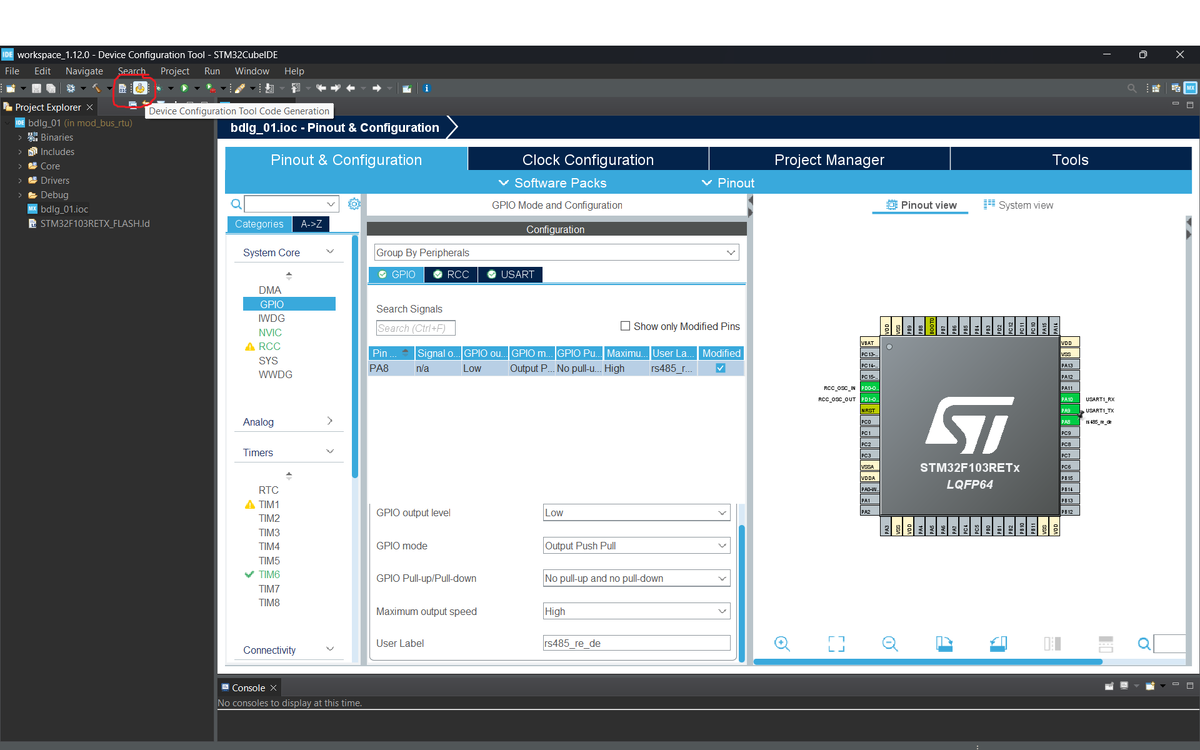Click the Build hammer icon

coord(97,88)
